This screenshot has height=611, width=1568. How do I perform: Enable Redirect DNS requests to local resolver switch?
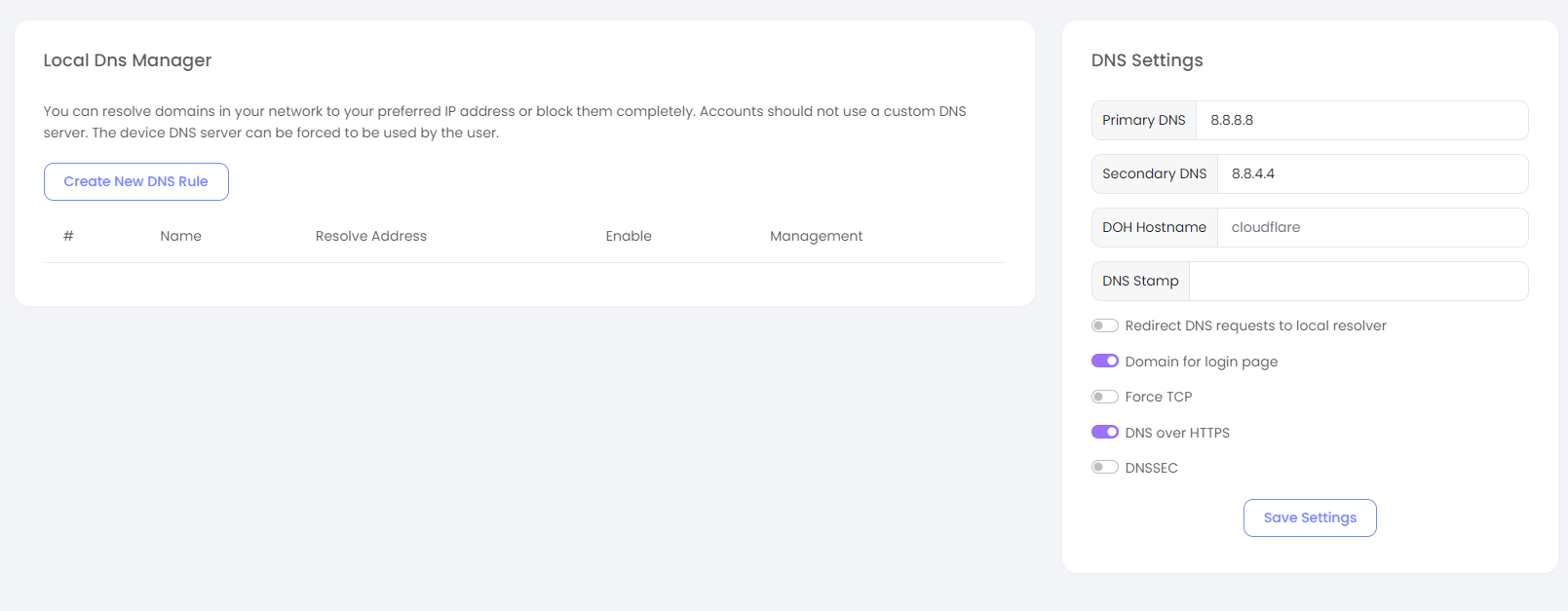1104,325
